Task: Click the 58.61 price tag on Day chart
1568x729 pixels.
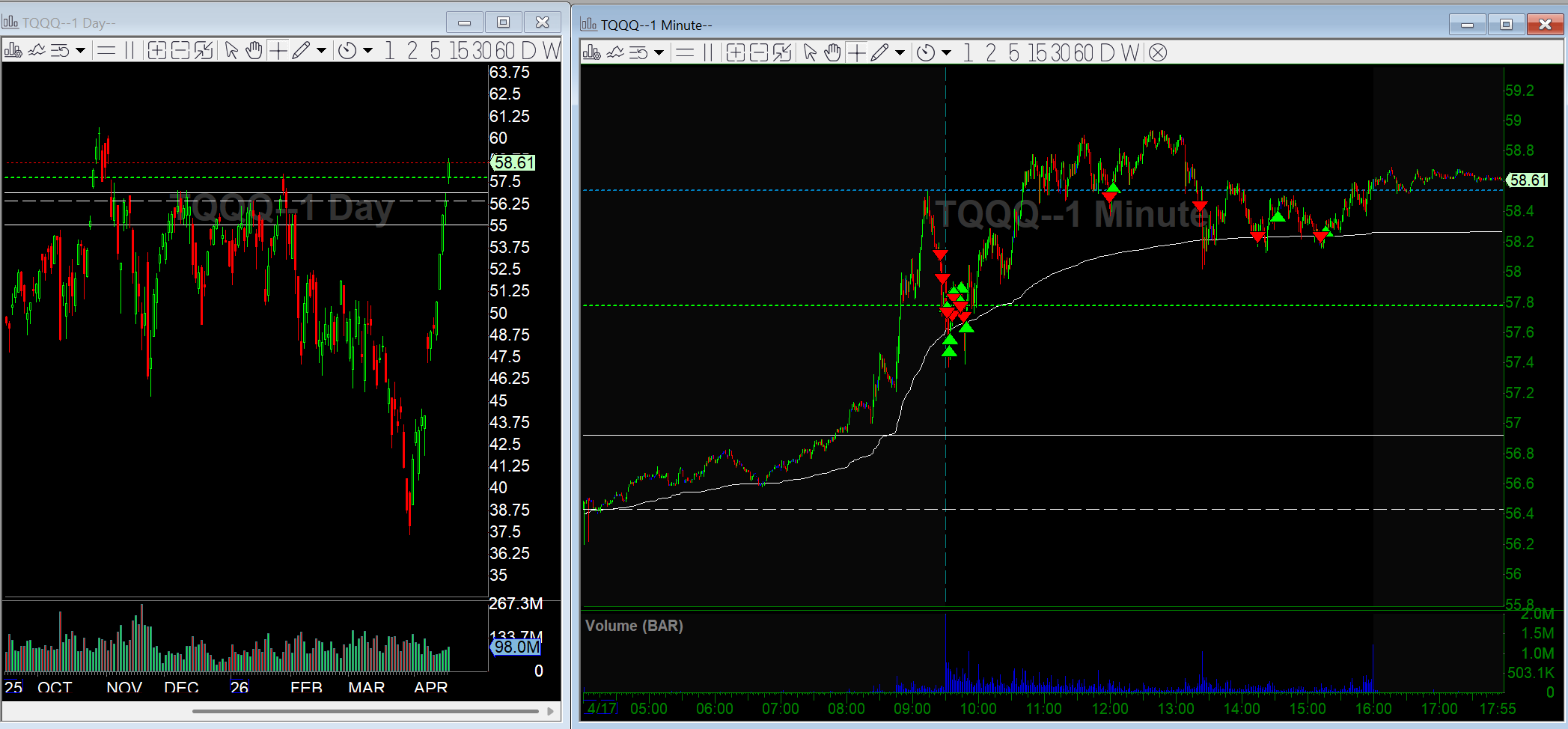Action: (x=513, y=162)
